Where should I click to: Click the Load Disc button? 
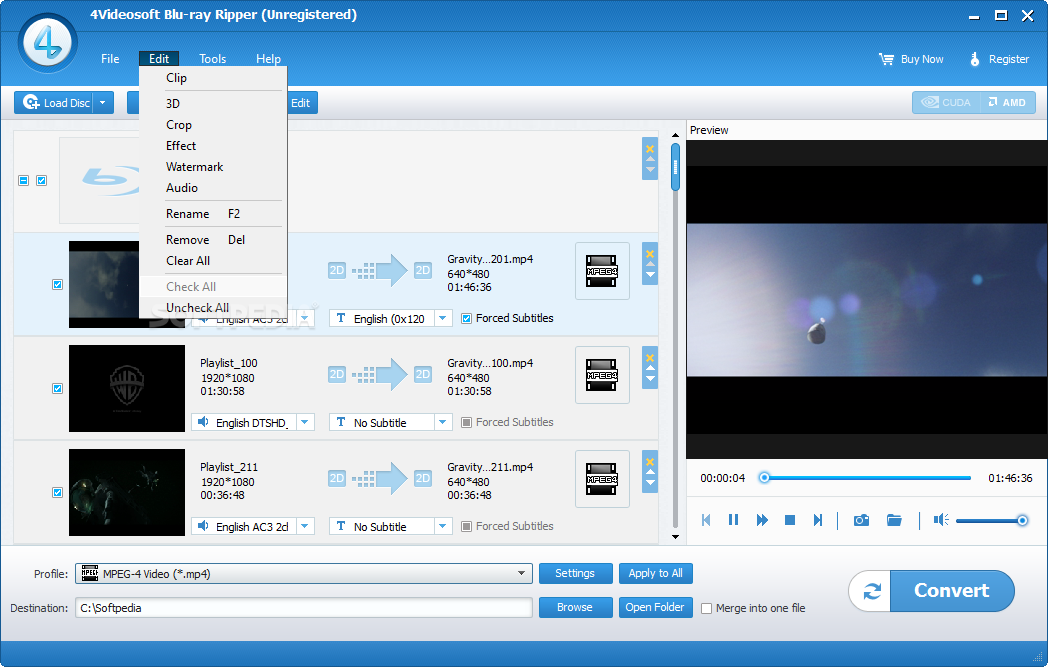pos(54,103)
